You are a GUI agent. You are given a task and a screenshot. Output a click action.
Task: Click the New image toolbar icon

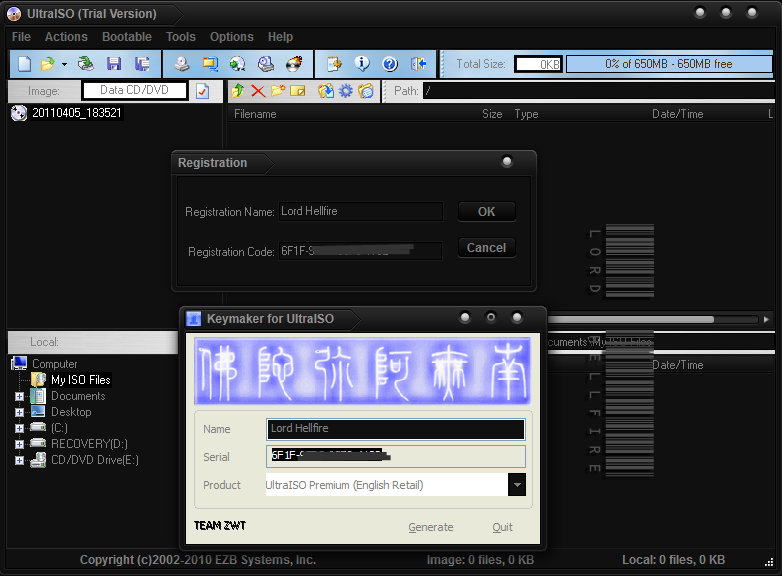pyautogui.click(x=24, y=64)
